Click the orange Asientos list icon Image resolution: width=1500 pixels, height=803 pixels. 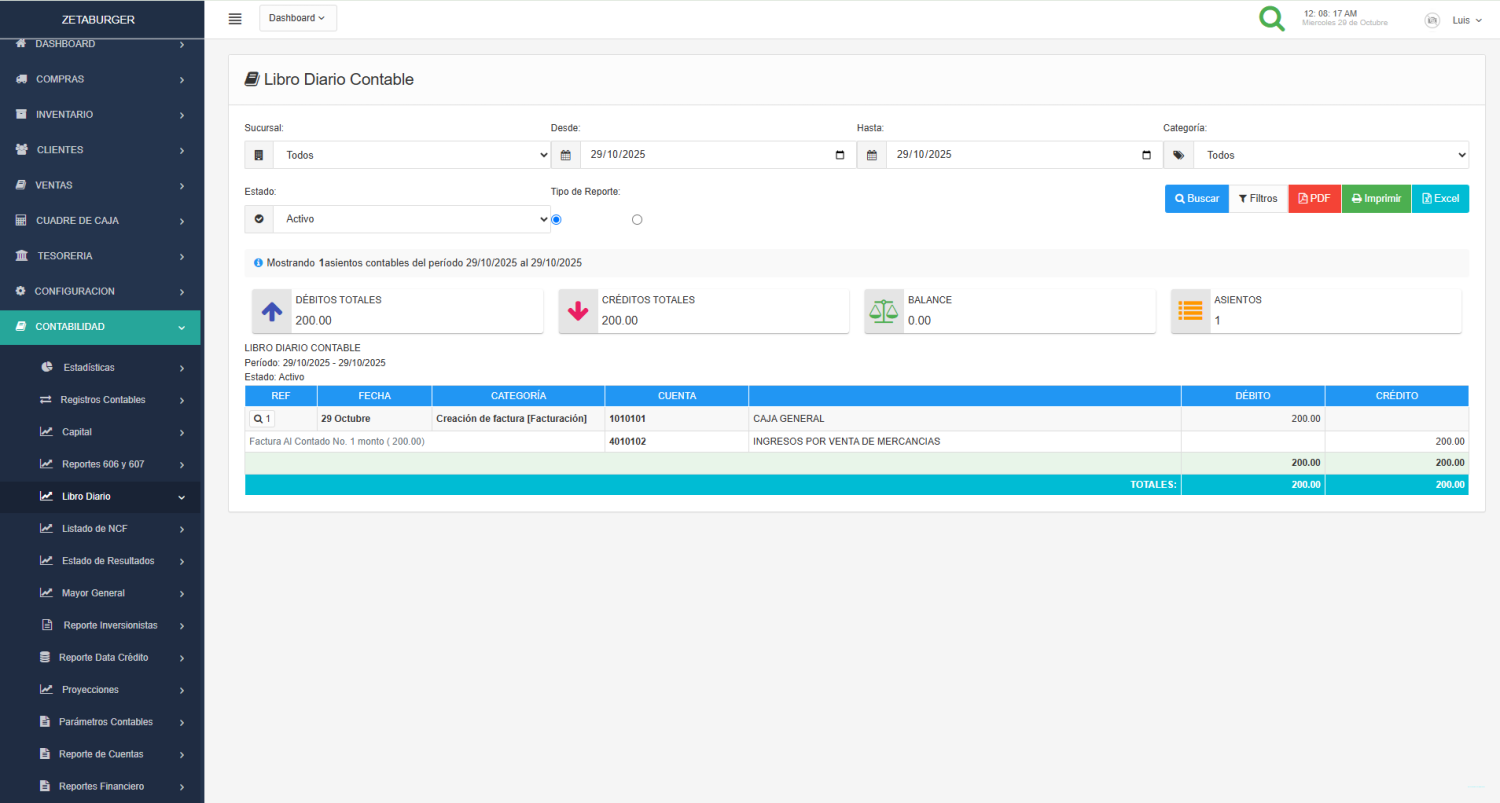click(1190, 311)
